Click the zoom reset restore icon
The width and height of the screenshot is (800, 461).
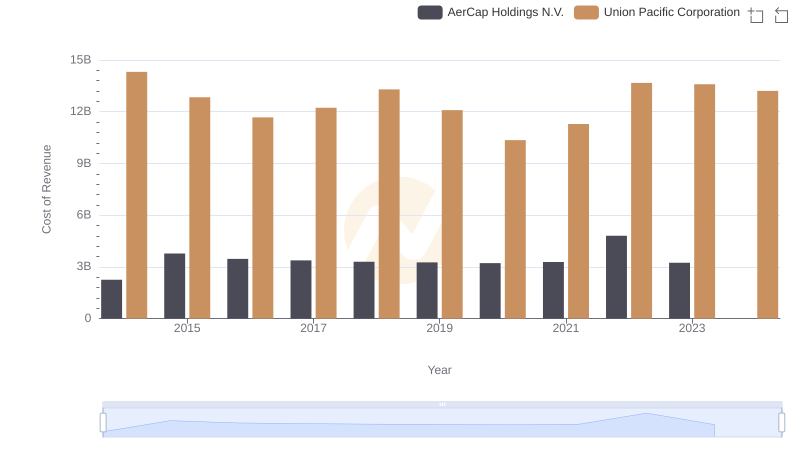click(x=781, y=15)
